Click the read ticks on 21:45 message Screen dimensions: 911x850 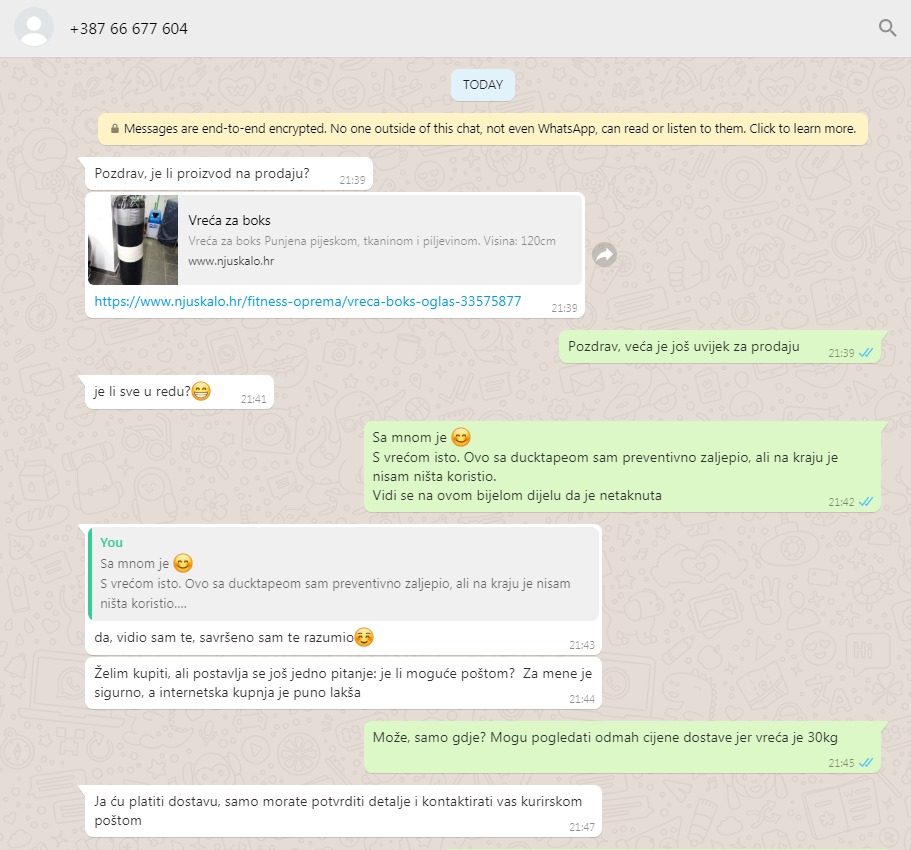(866, 762)
